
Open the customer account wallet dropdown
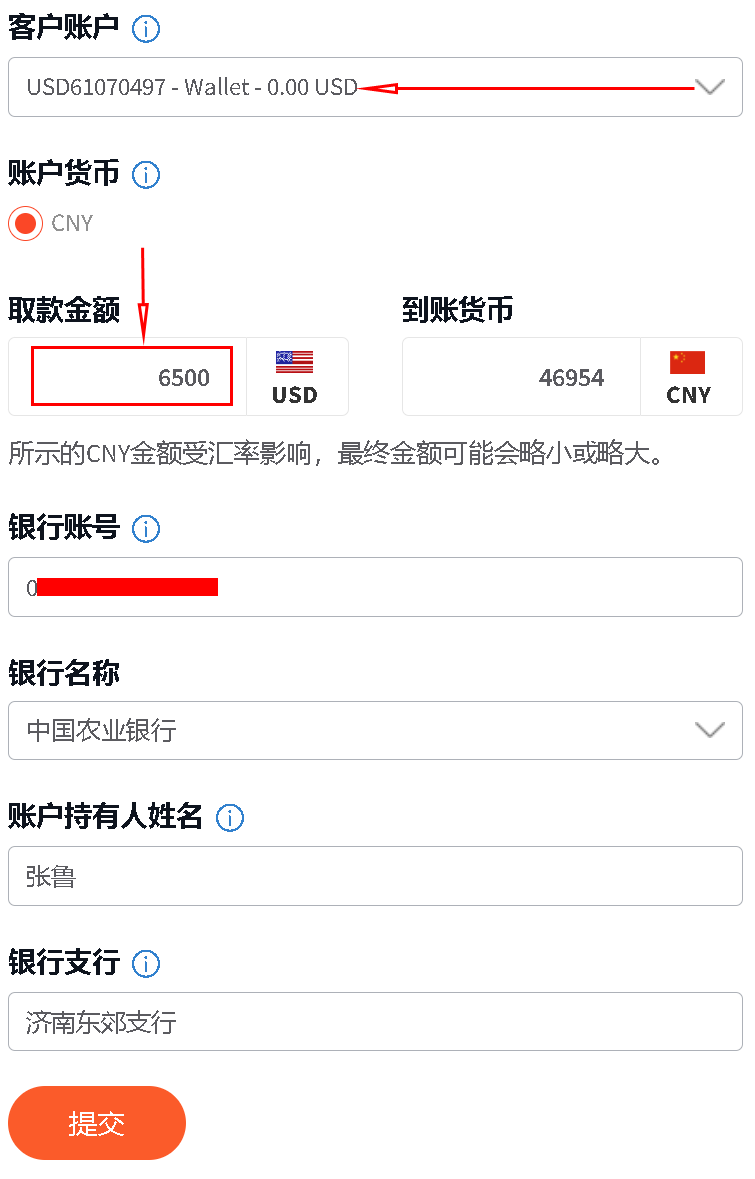click(x=375, y=87)
